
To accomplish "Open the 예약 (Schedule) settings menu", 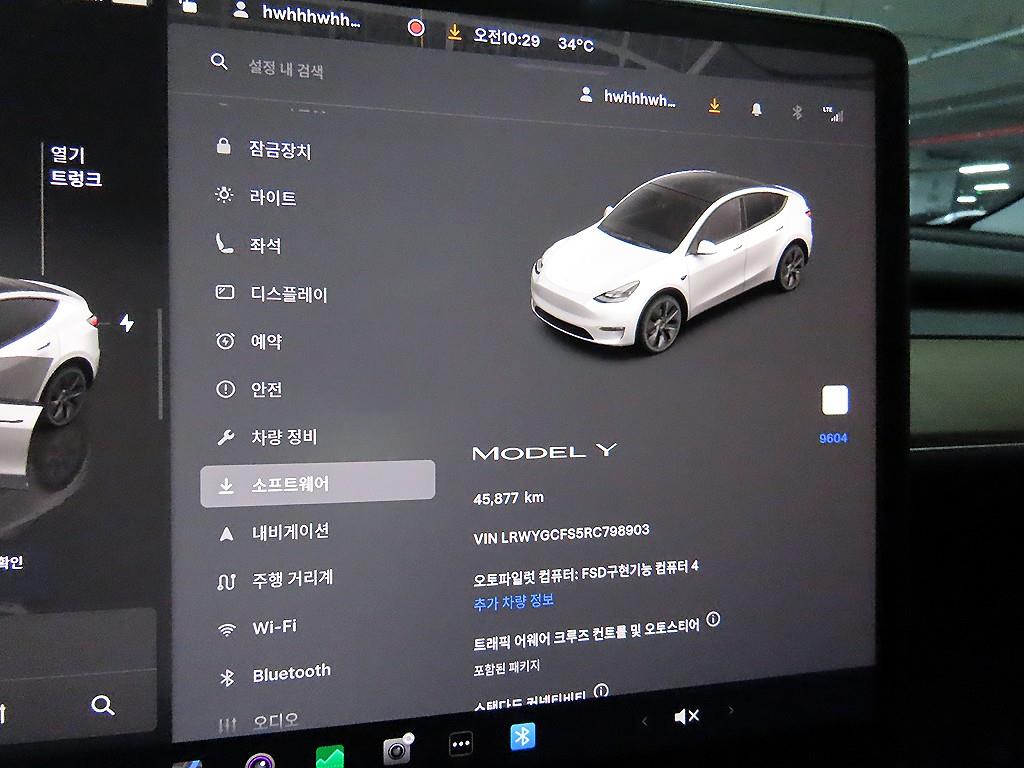I will 249,342.
